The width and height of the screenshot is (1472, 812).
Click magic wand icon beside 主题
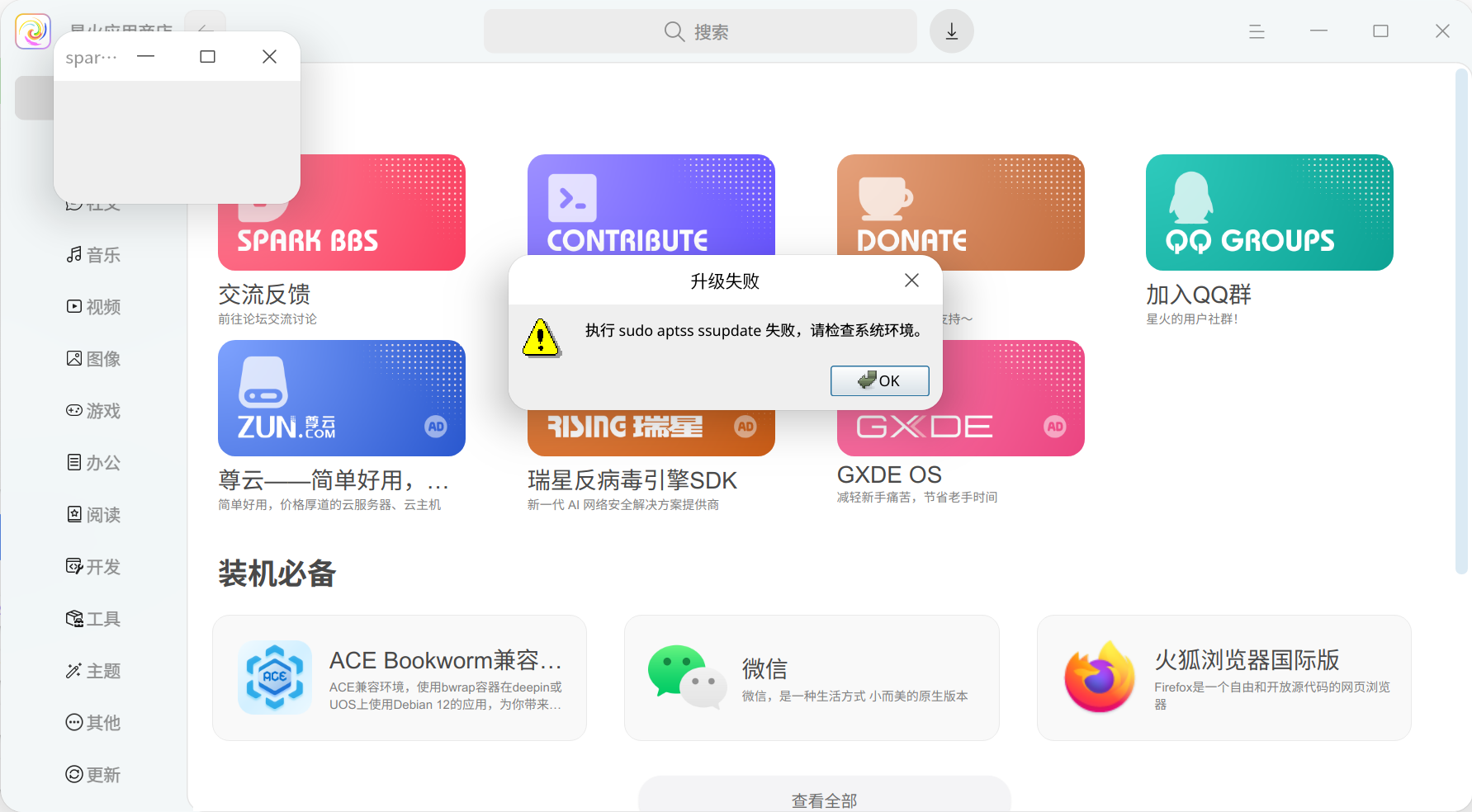point(74,670)
